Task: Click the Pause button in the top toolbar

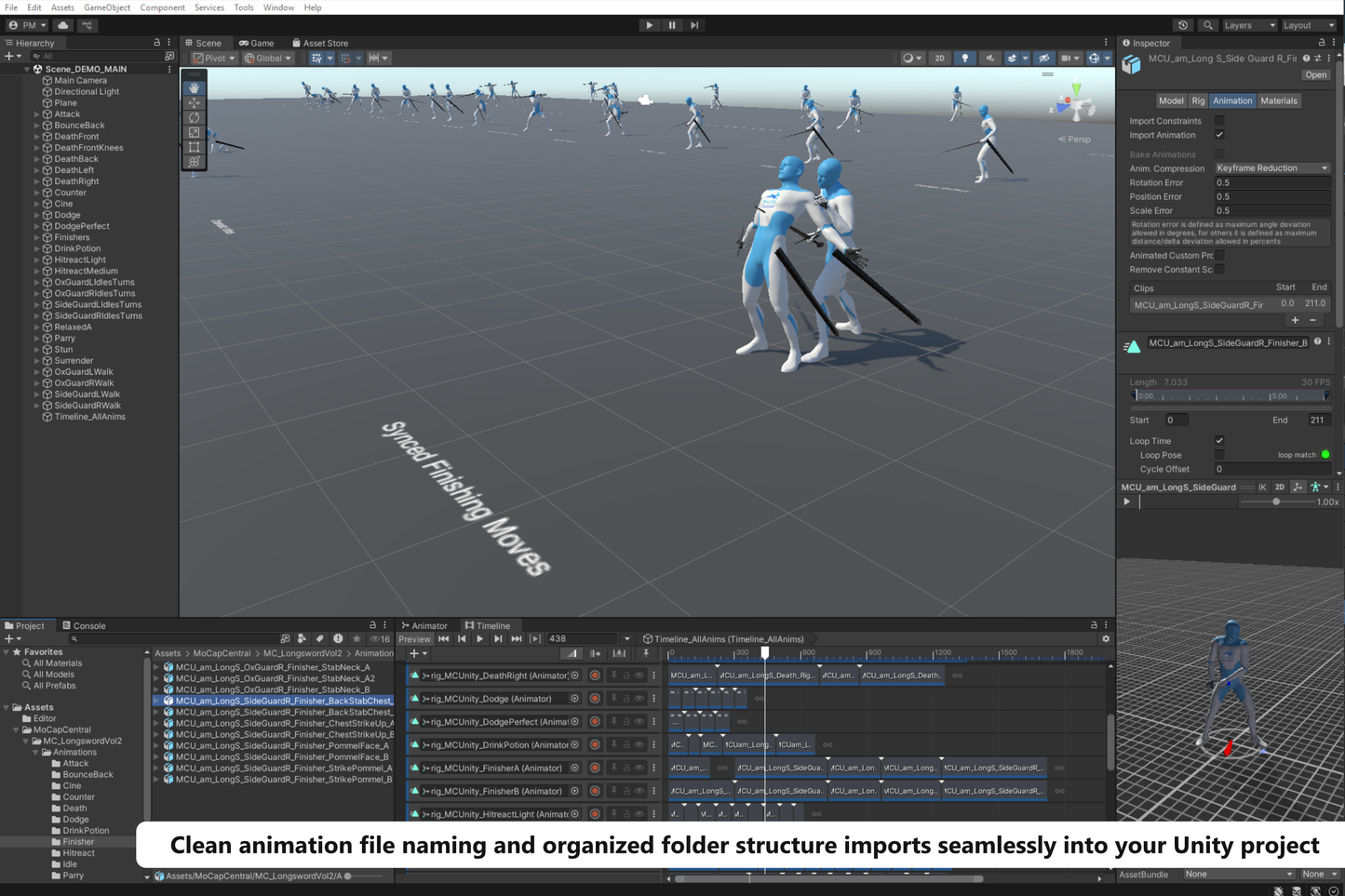Action: click(671, 25)
